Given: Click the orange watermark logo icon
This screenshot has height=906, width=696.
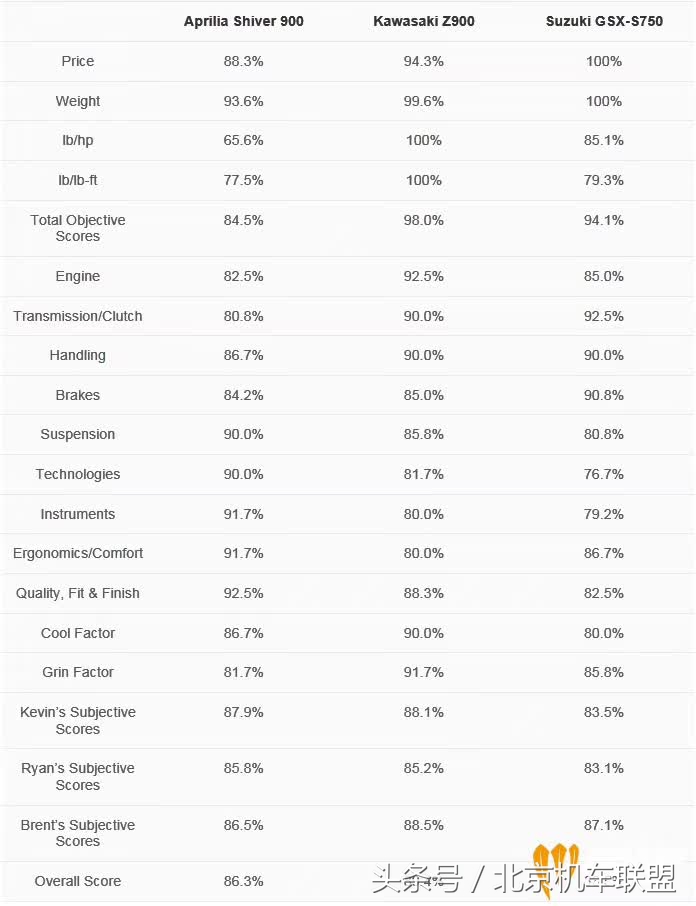Looking at the screenshot, I should [x=555, y=868].
